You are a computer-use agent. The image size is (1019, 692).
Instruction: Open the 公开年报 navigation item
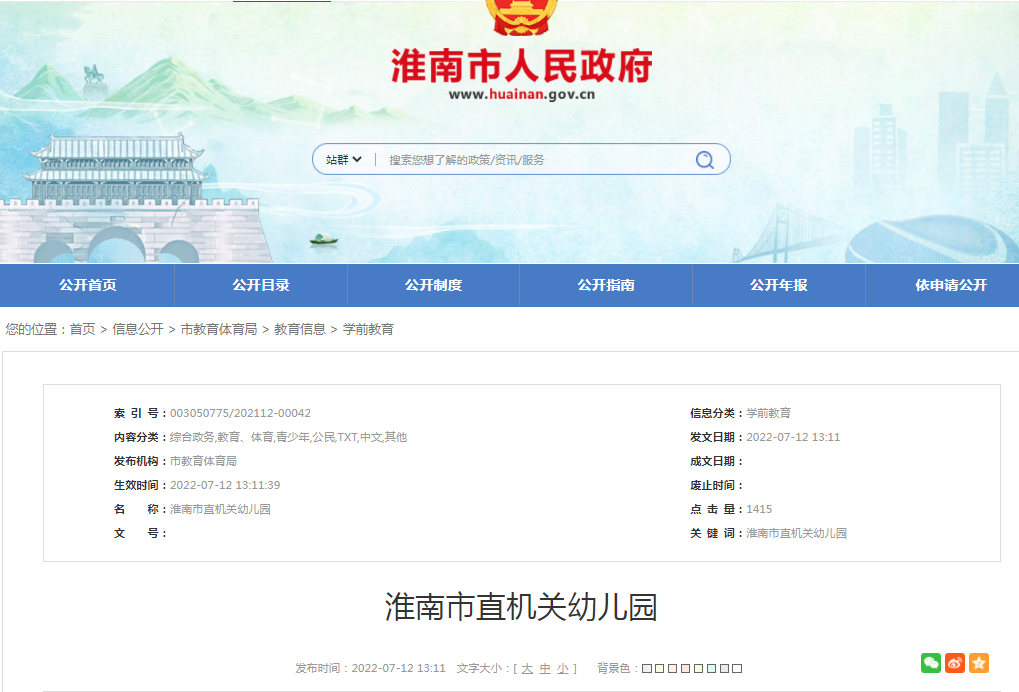tap(778, 285)
